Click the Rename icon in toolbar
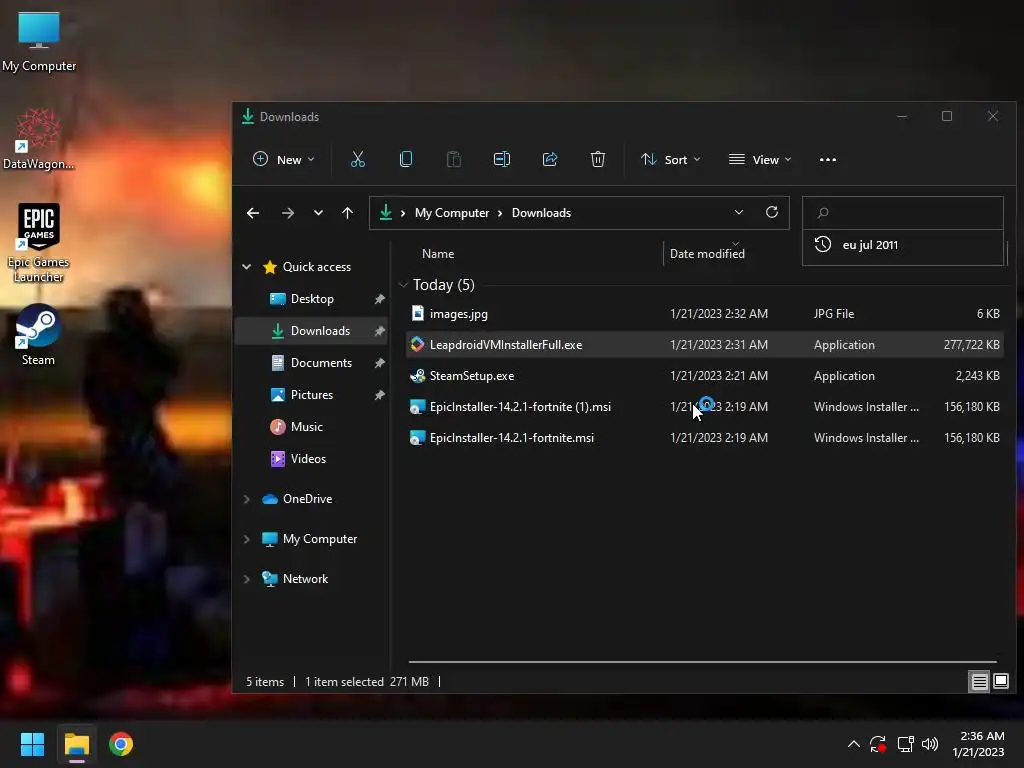Image resolution: width=1024 pixels, height=768 pixels. 502,159
